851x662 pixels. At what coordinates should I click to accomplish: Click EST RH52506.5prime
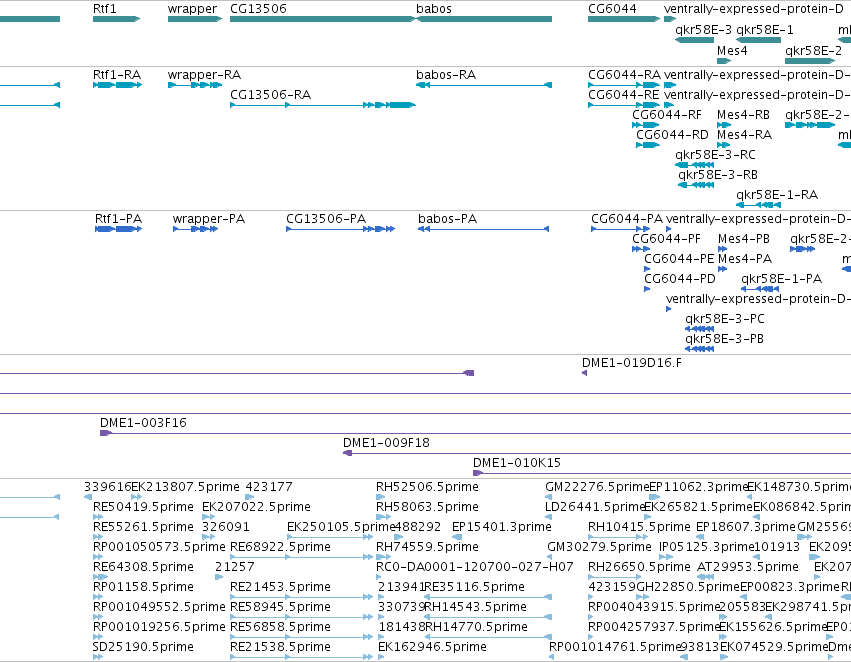click(x=380, y=497)
